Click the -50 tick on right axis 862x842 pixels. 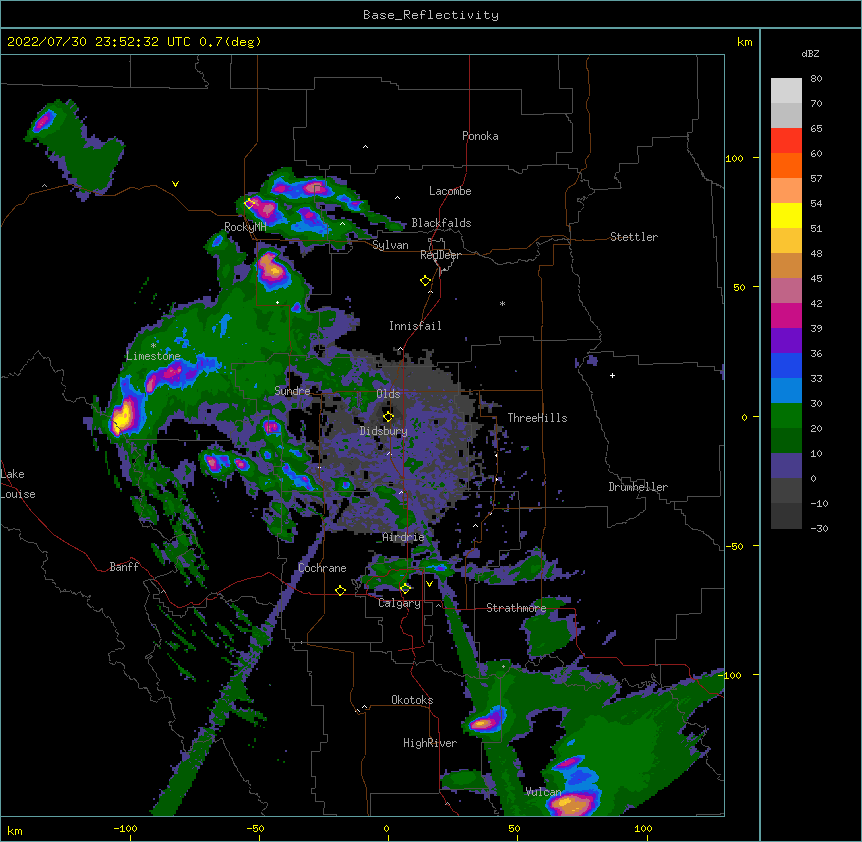(734, 546)
